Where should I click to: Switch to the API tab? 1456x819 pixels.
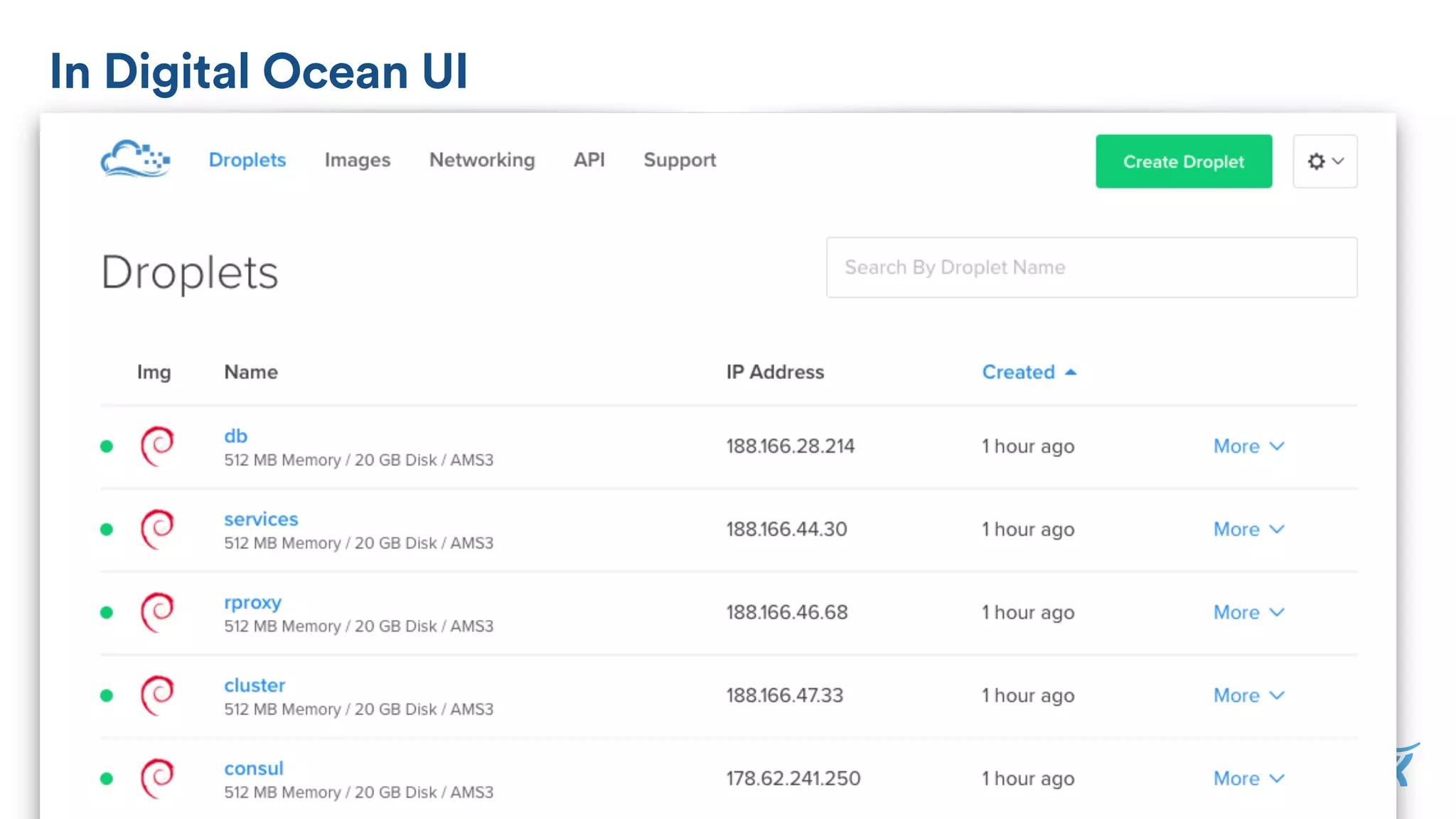[x=589, y=160]
